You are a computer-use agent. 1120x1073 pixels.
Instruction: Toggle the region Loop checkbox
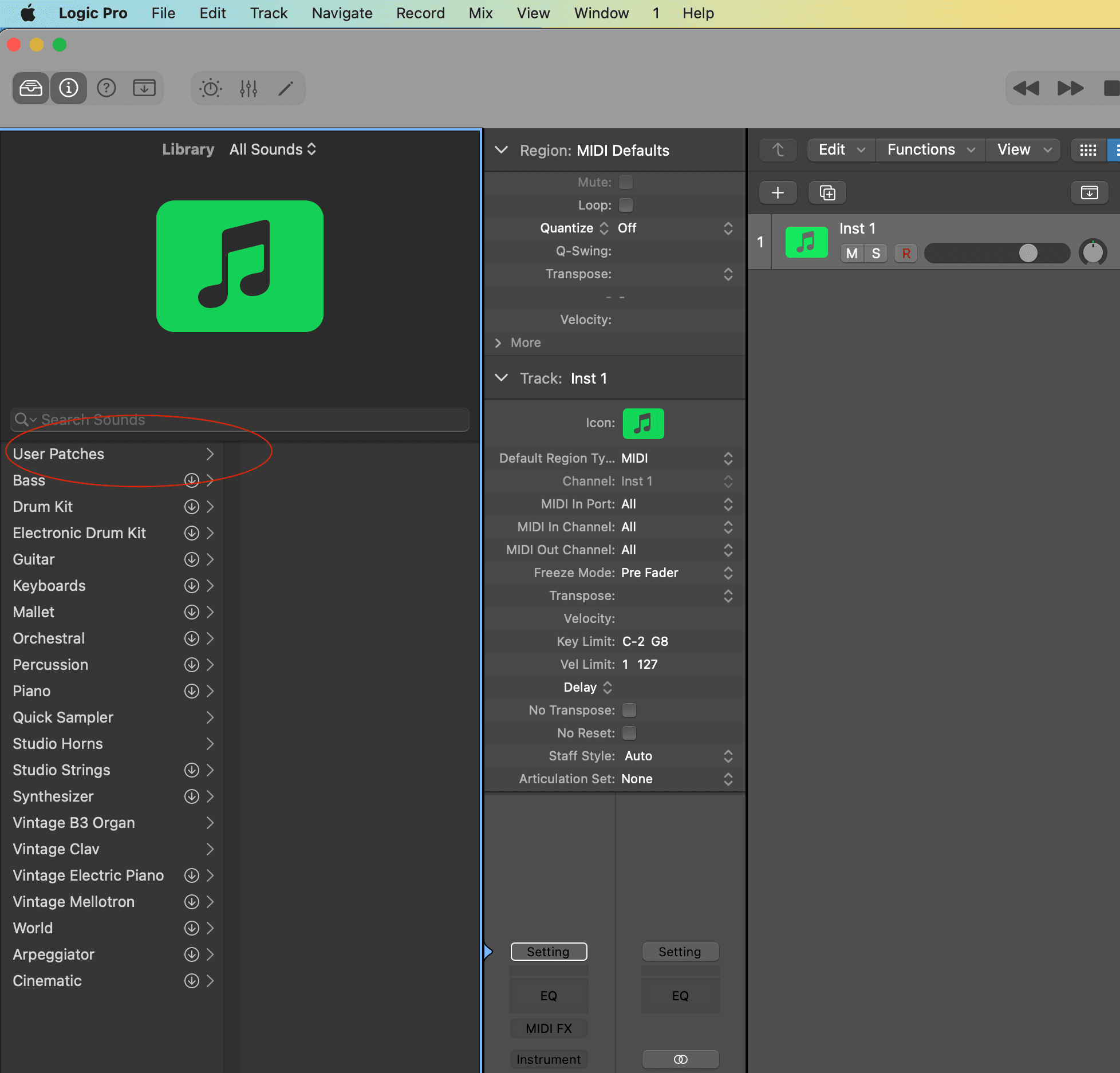pyautogui.click(x=626, y=205)
